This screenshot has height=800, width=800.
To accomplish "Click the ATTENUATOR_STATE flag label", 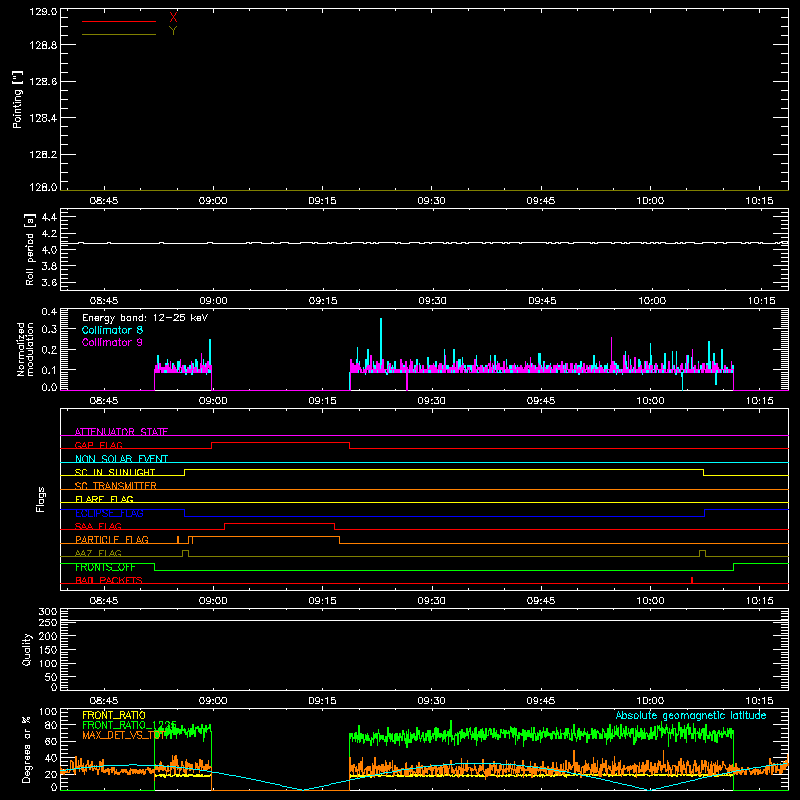I will pyautogui.click(x=121, y=432).
